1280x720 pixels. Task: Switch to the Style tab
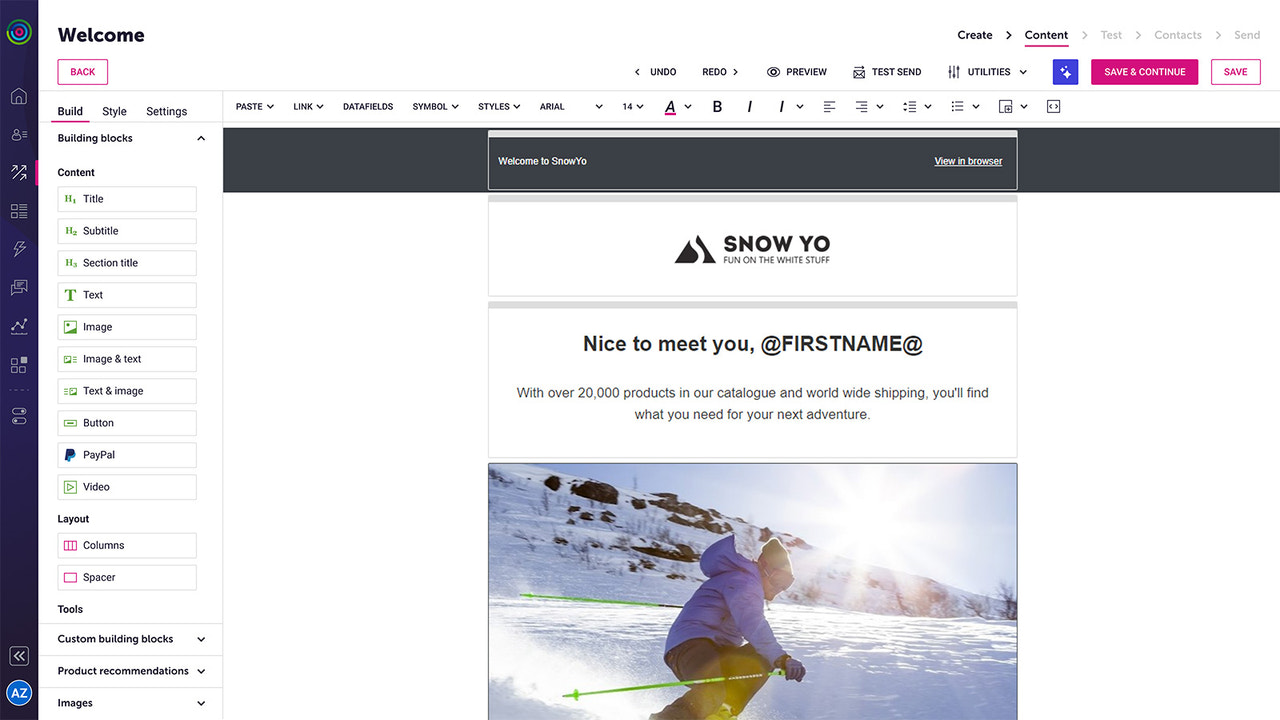tap(114, 111)
